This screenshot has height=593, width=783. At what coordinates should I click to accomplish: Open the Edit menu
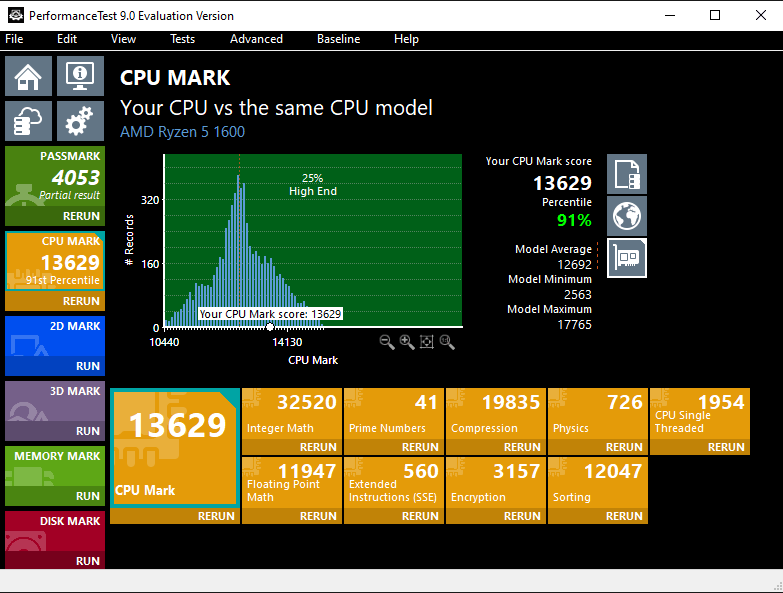pyautogui.click(x=67, y=39)
